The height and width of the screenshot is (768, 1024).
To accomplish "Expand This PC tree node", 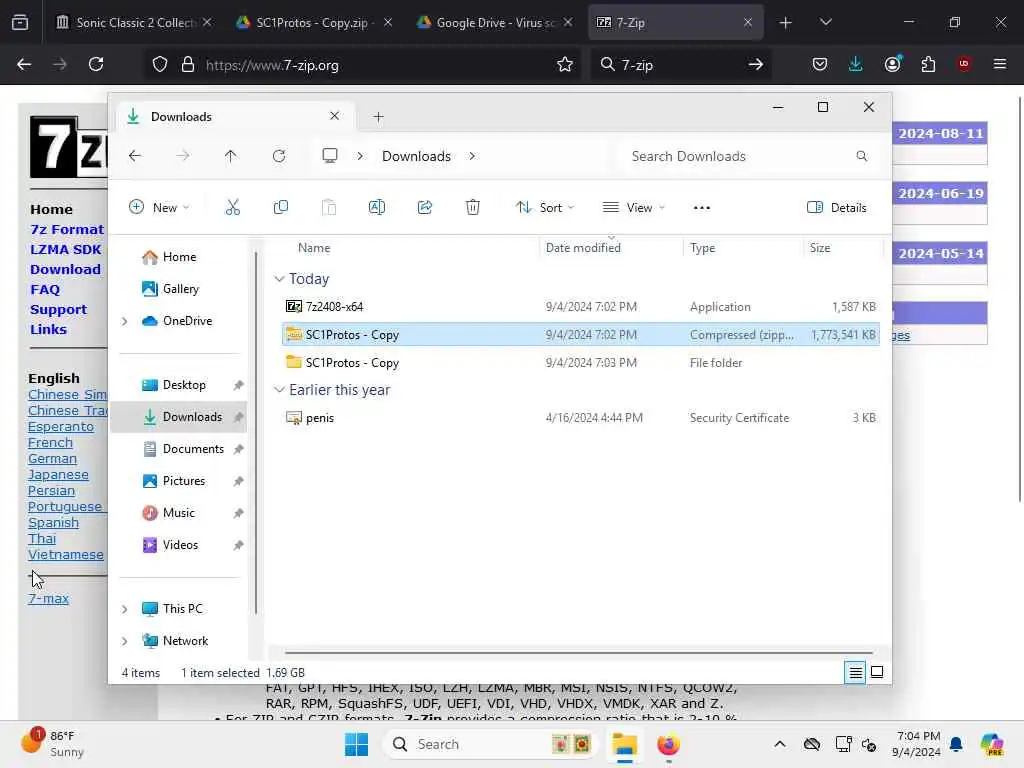I will click(x=125, y=609).
